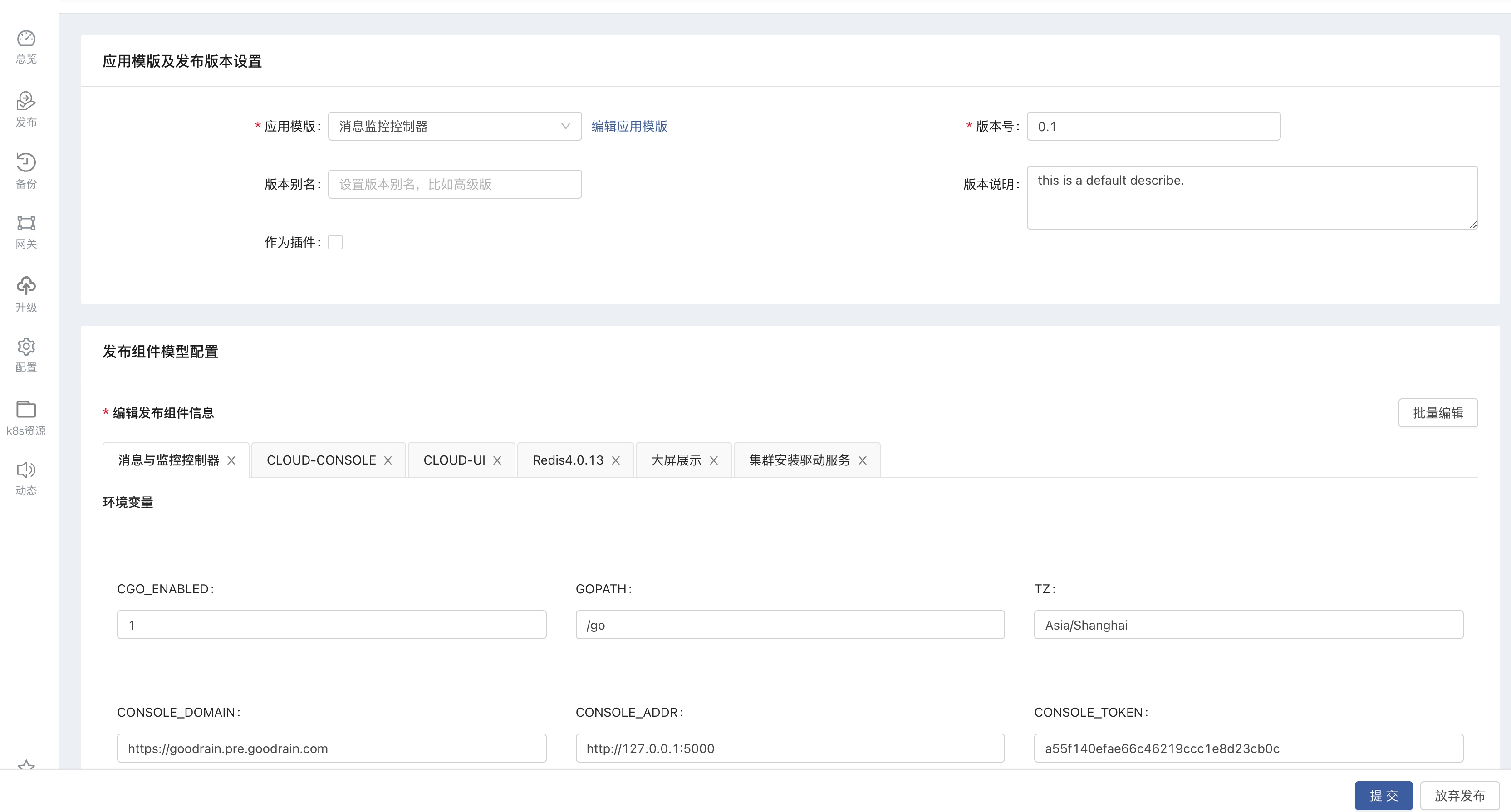Toggle the 作为插件 checkbox
Image resolution: width=1511 pixels, height=812 pixels.
coord(335,243)
